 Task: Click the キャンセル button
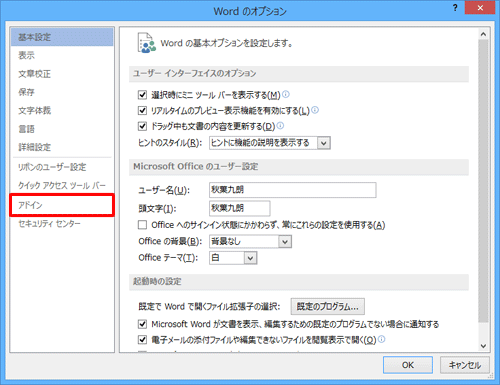pos(465,365)
